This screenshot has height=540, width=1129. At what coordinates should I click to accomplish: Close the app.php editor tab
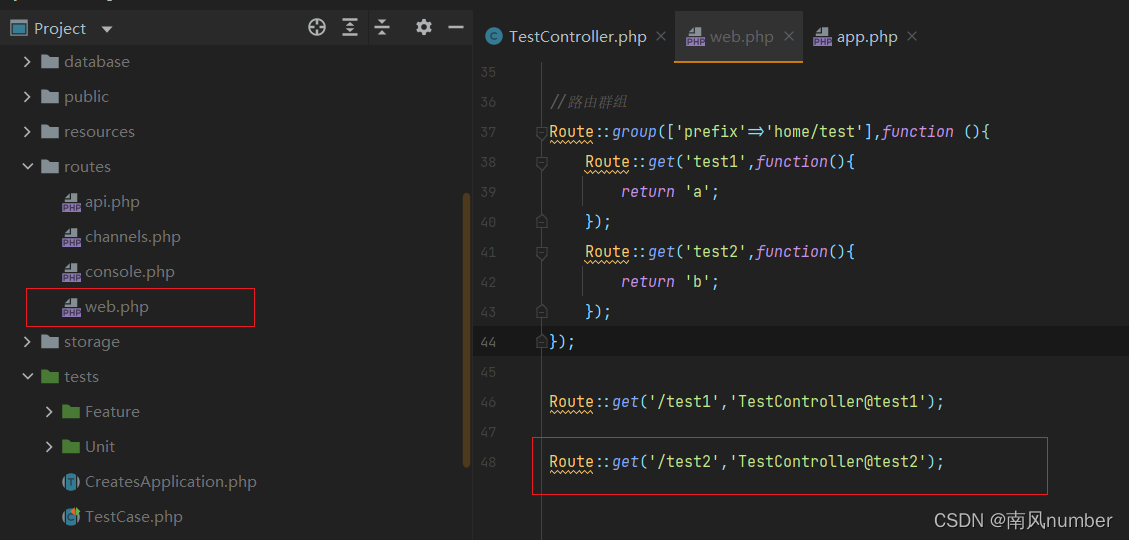pyautogui.click(x=912, y=36)
